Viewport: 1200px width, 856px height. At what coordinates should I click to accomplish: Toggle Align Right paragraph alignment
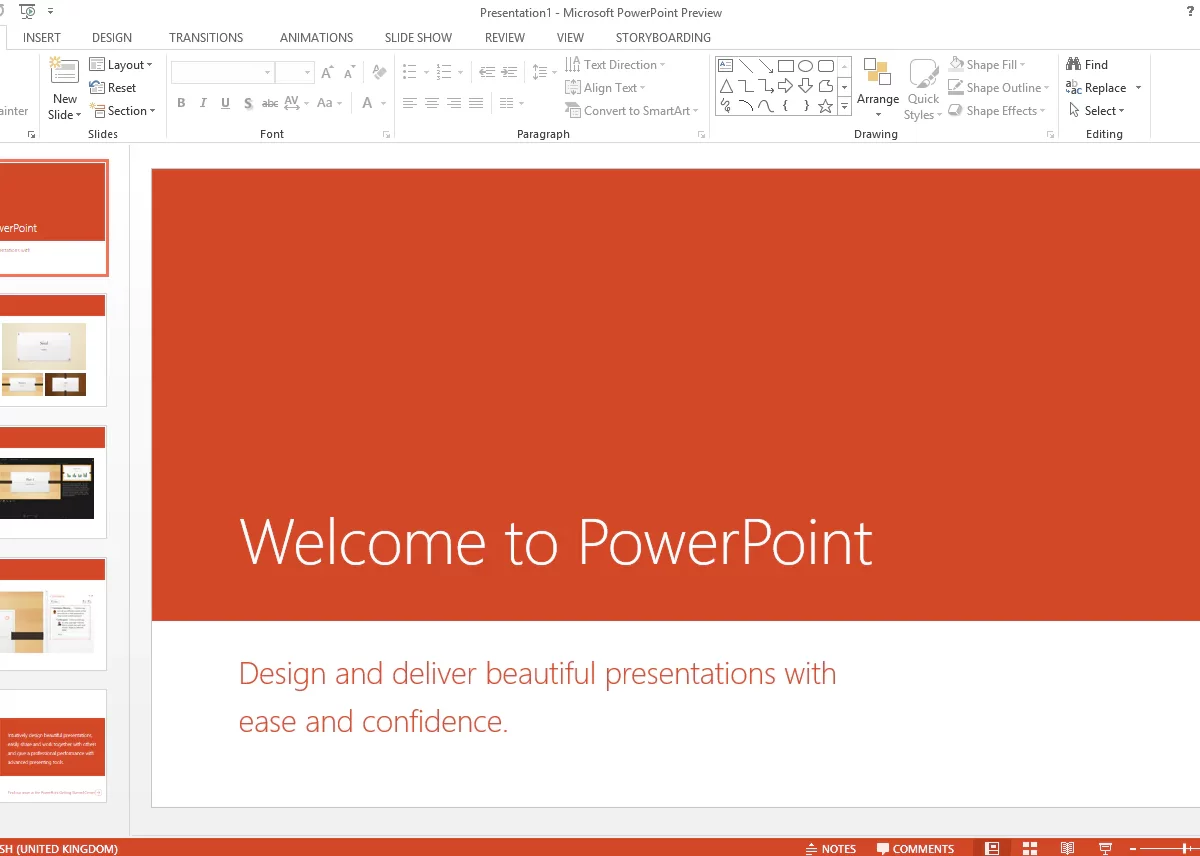pos(454,103)
